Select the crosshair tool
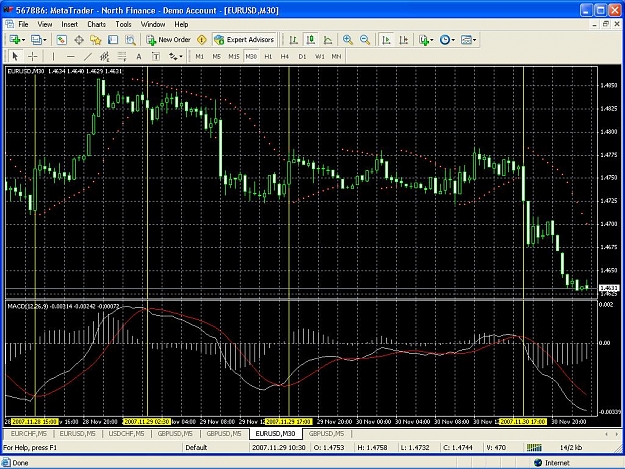This screenshot has width=625, height=469. pyautogui.click(x=33, y=57)
